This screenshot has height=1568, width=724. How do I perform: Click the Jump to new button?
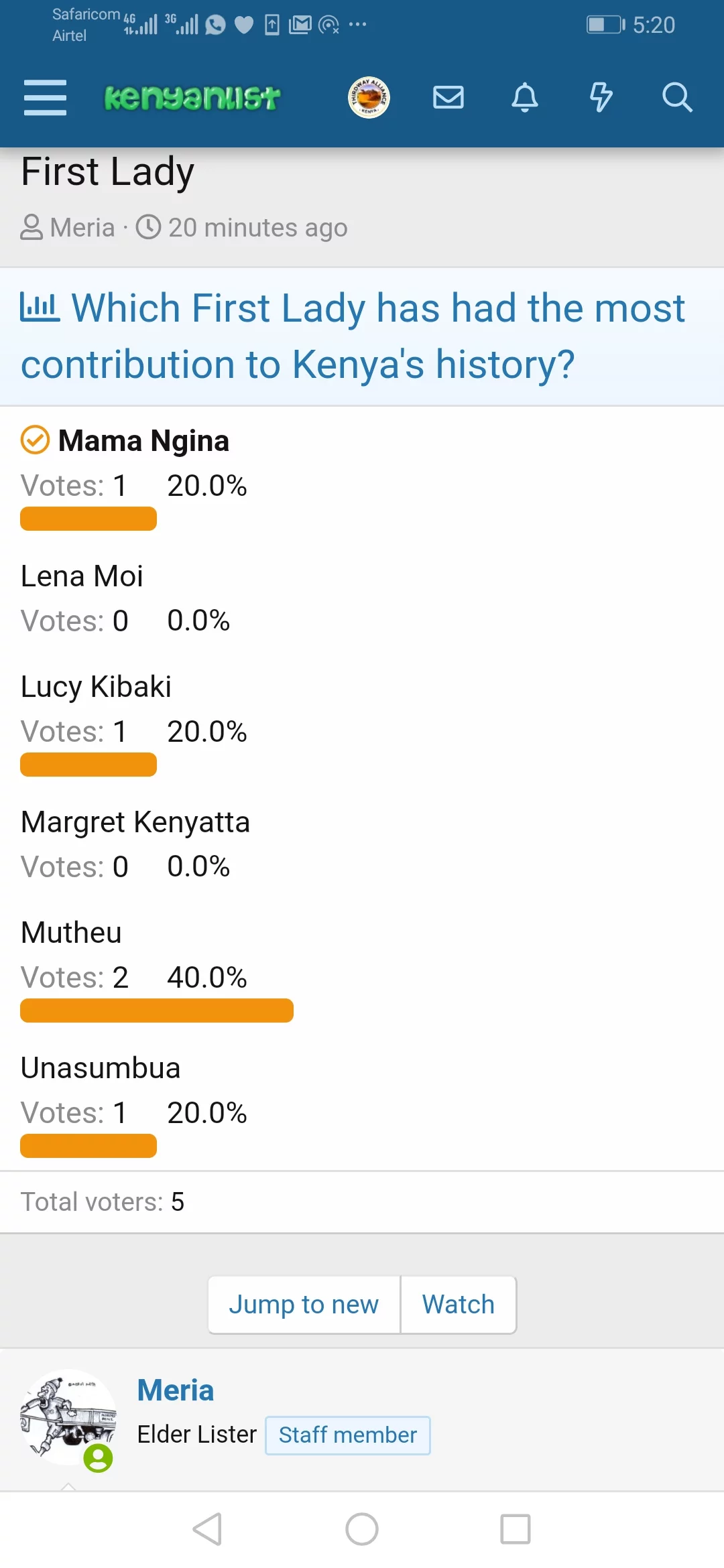point(304,1305)
